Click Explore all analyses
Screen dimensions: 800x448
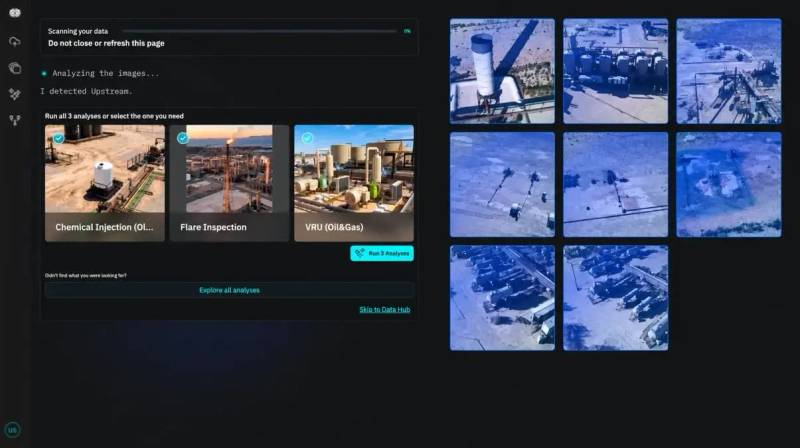229,290
